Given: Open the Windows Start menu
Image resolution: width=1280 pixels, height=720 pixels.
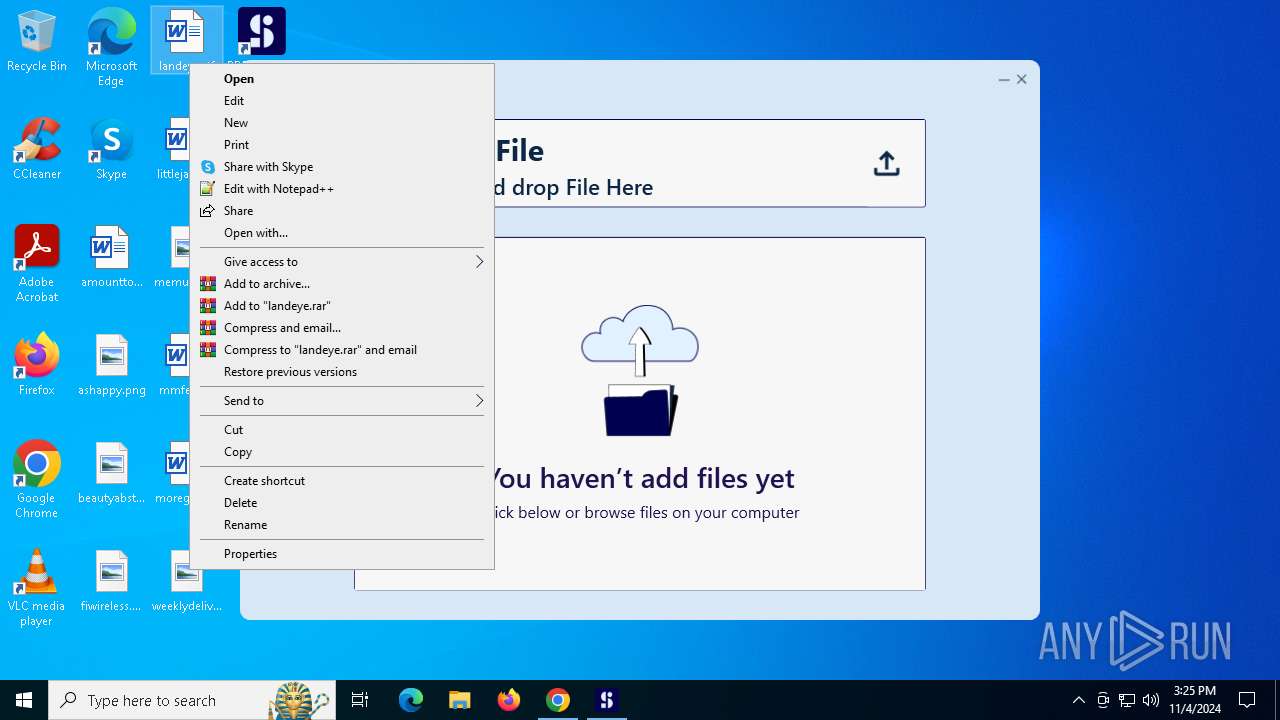Looking at the screenshot, I should coord(24,700).
